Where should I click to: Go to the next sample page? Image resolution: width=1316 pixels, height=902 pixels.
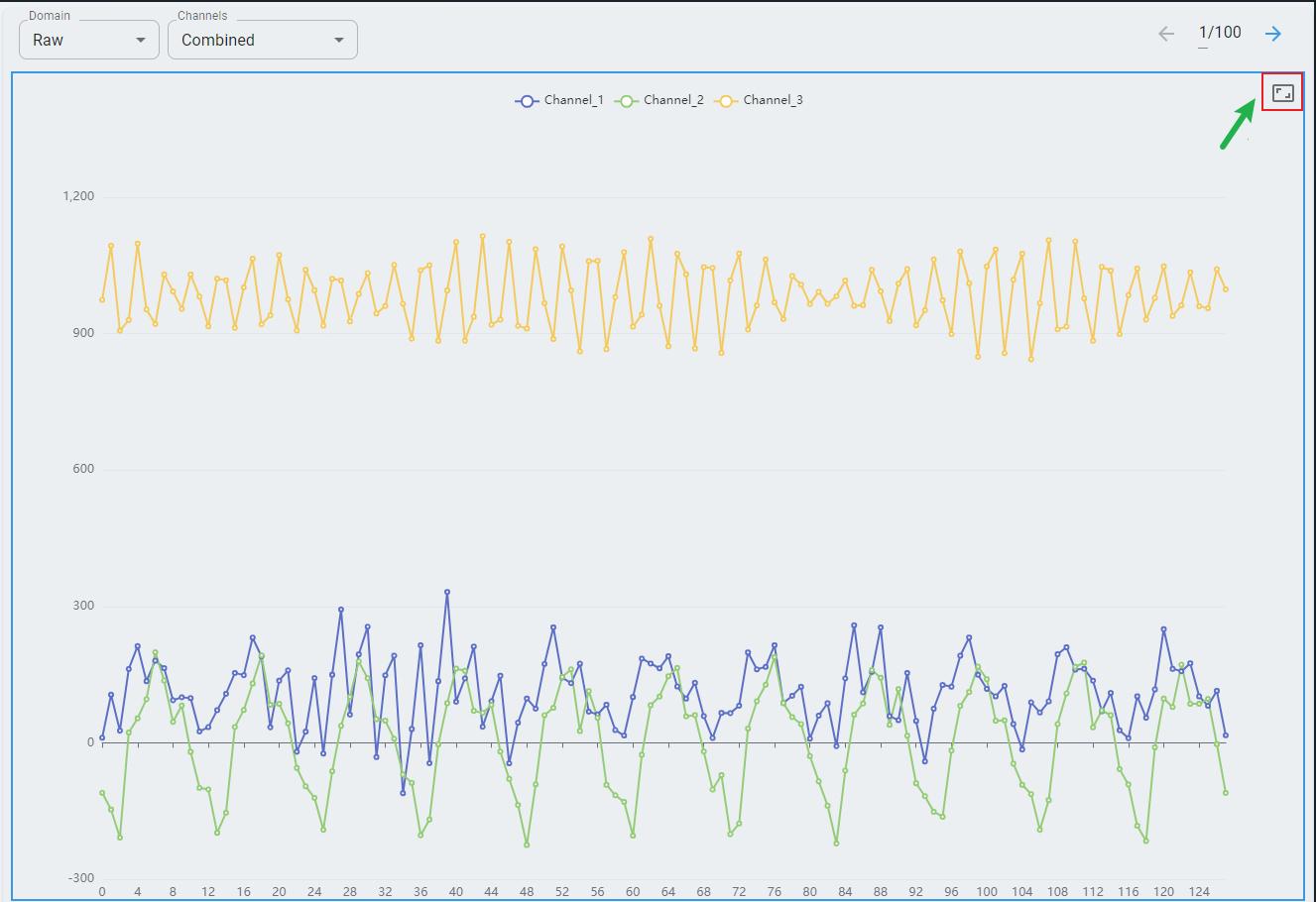tap(1273, 34)
